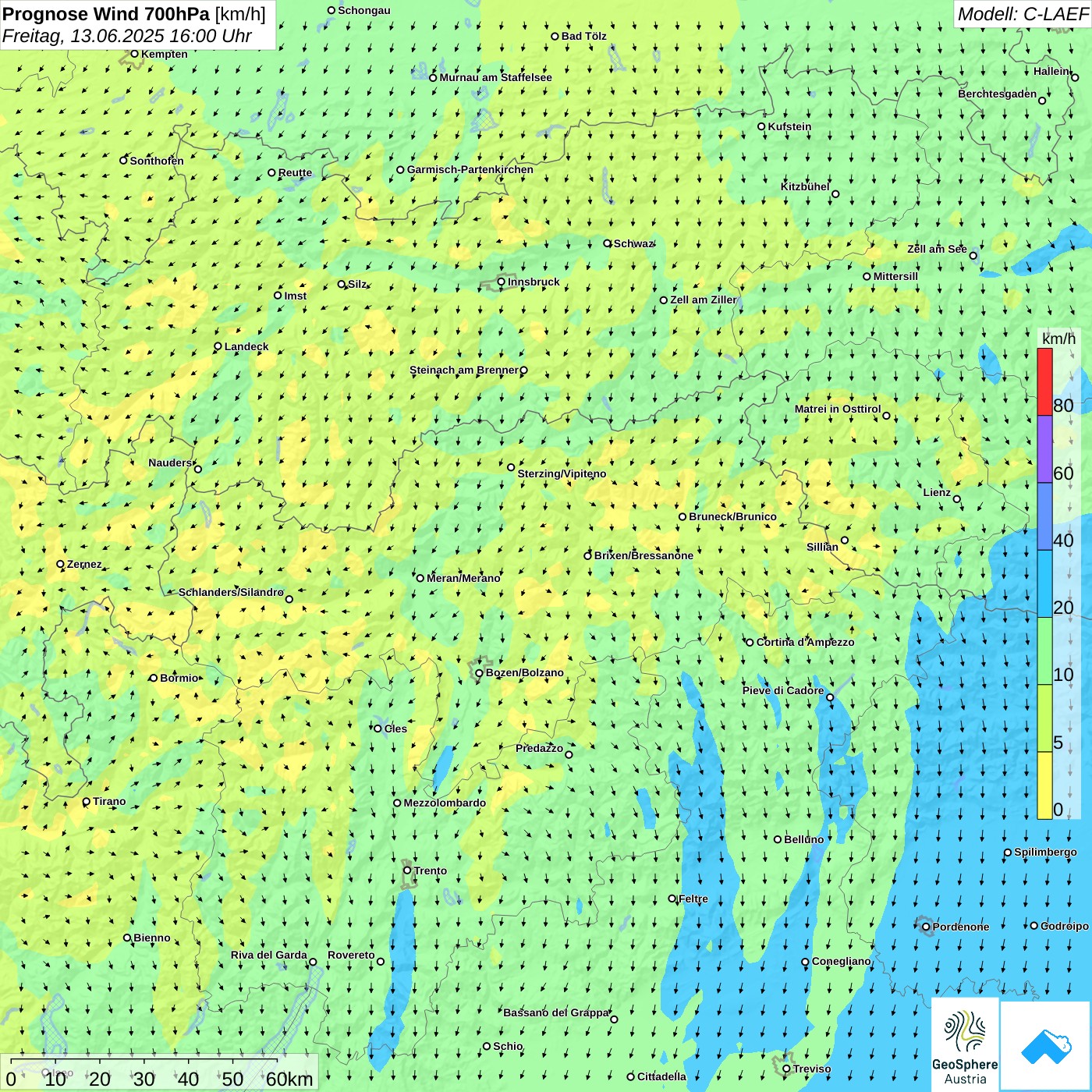Screen dimensions: 1092x1092
Task: Click the 'Pieve di Cadore' label
Action: coord(783,690)
